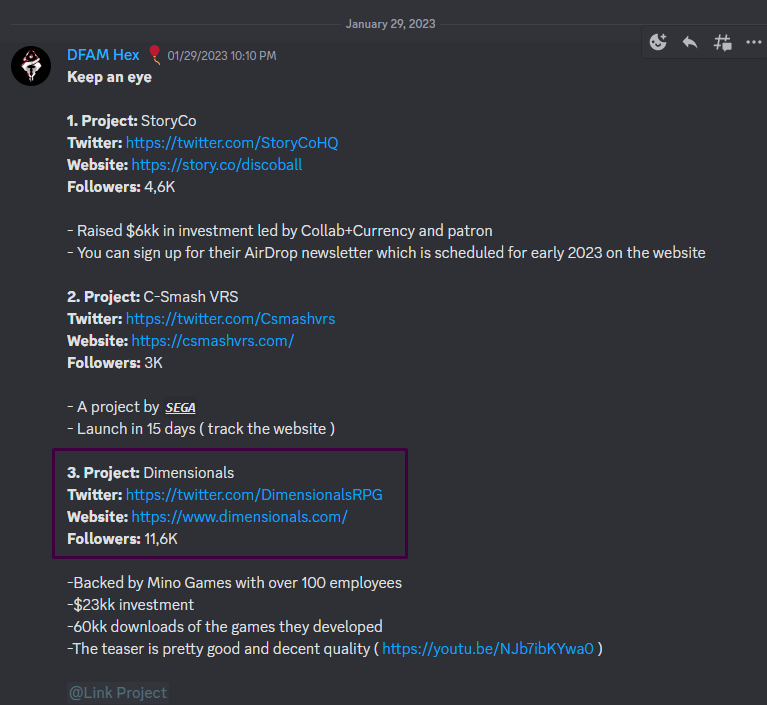The width and height of the screenshot is (767, 705).
Task: Click the AirDrop newsletter sign-up line
Action: 386,253
